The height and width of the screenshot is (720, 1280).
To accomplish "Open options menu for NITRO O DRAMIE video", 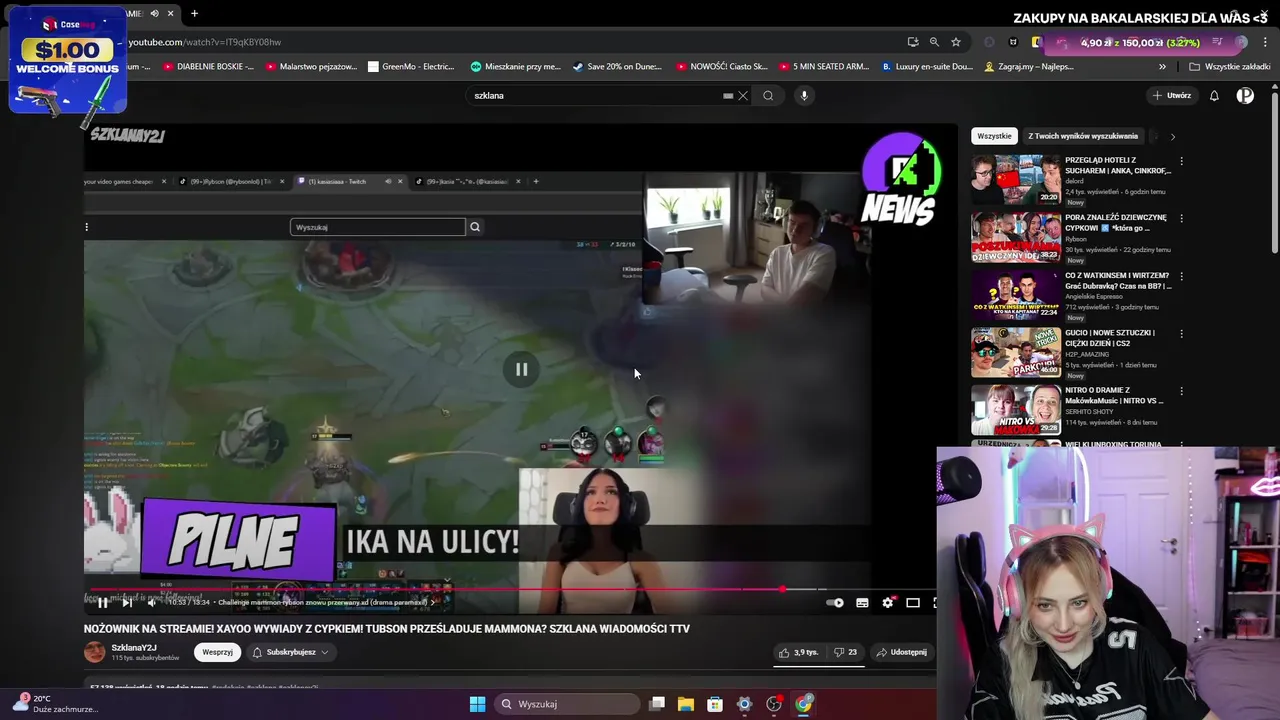I will 1181,391.
